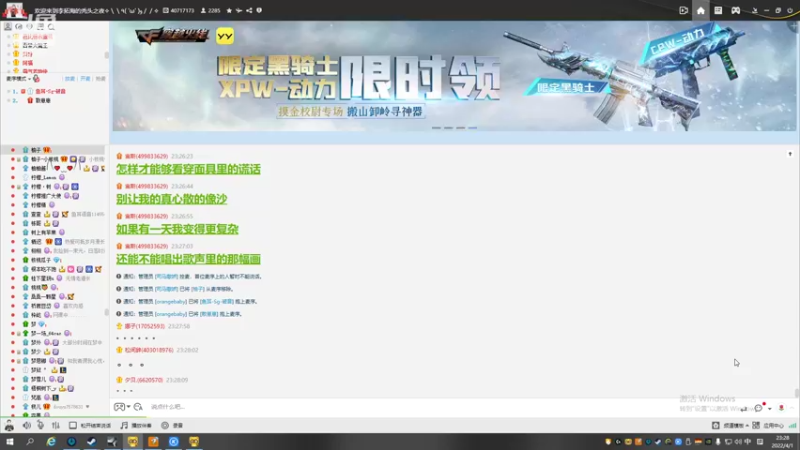The image size is (800, 450).
Task: Click the info circle icon in title bar
Action: [x=259, y=10]
